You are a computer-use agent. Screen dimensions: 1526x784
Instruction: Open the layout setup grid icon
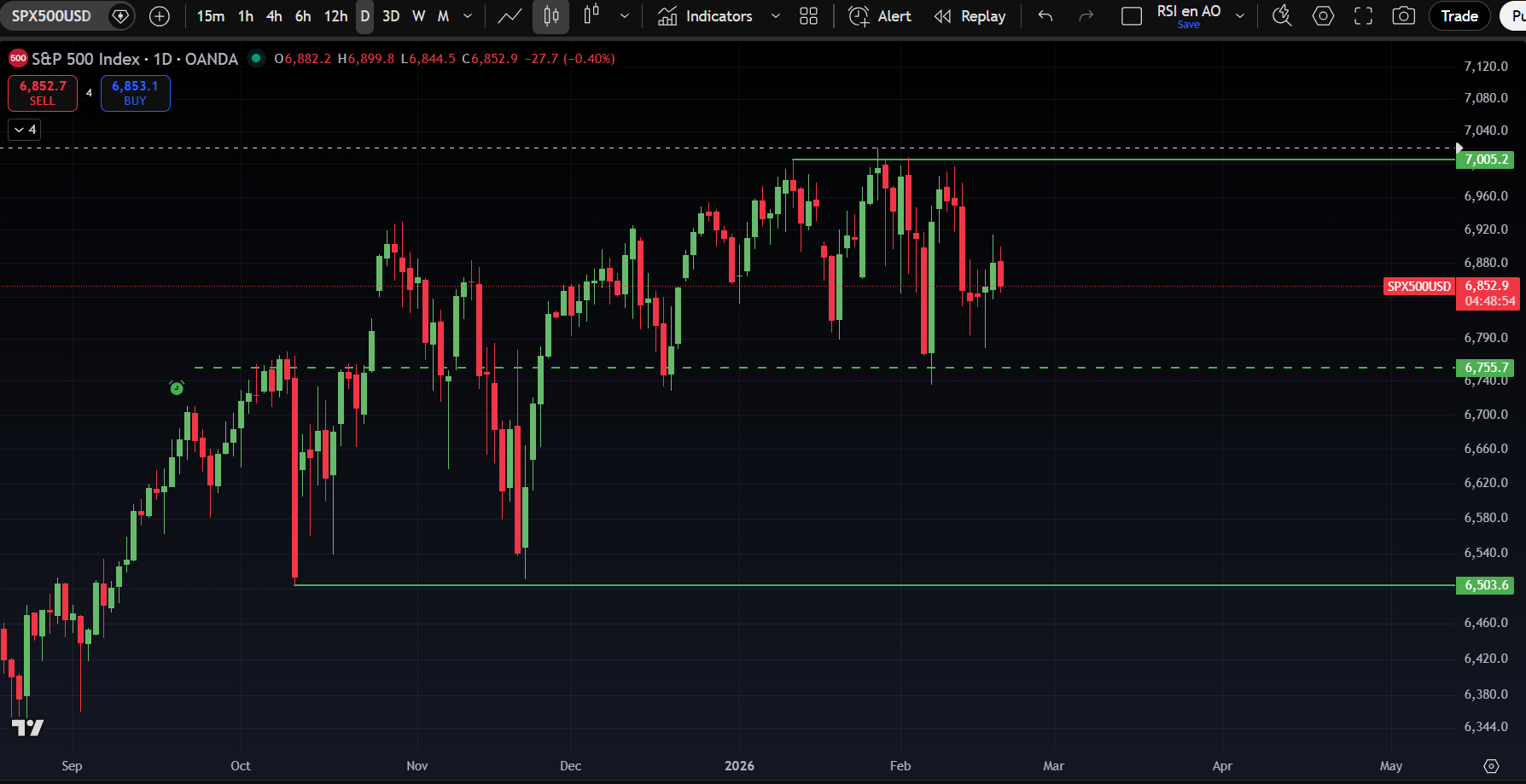tap(808, 16)
